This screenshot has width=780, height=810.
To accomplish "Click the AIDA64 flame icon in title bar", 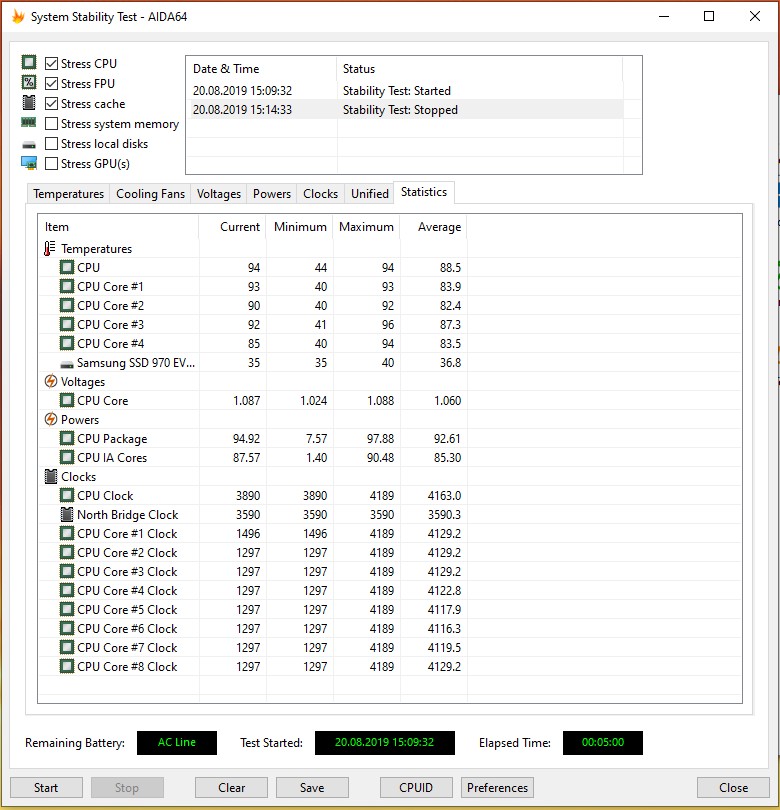I will click(18, 17).
